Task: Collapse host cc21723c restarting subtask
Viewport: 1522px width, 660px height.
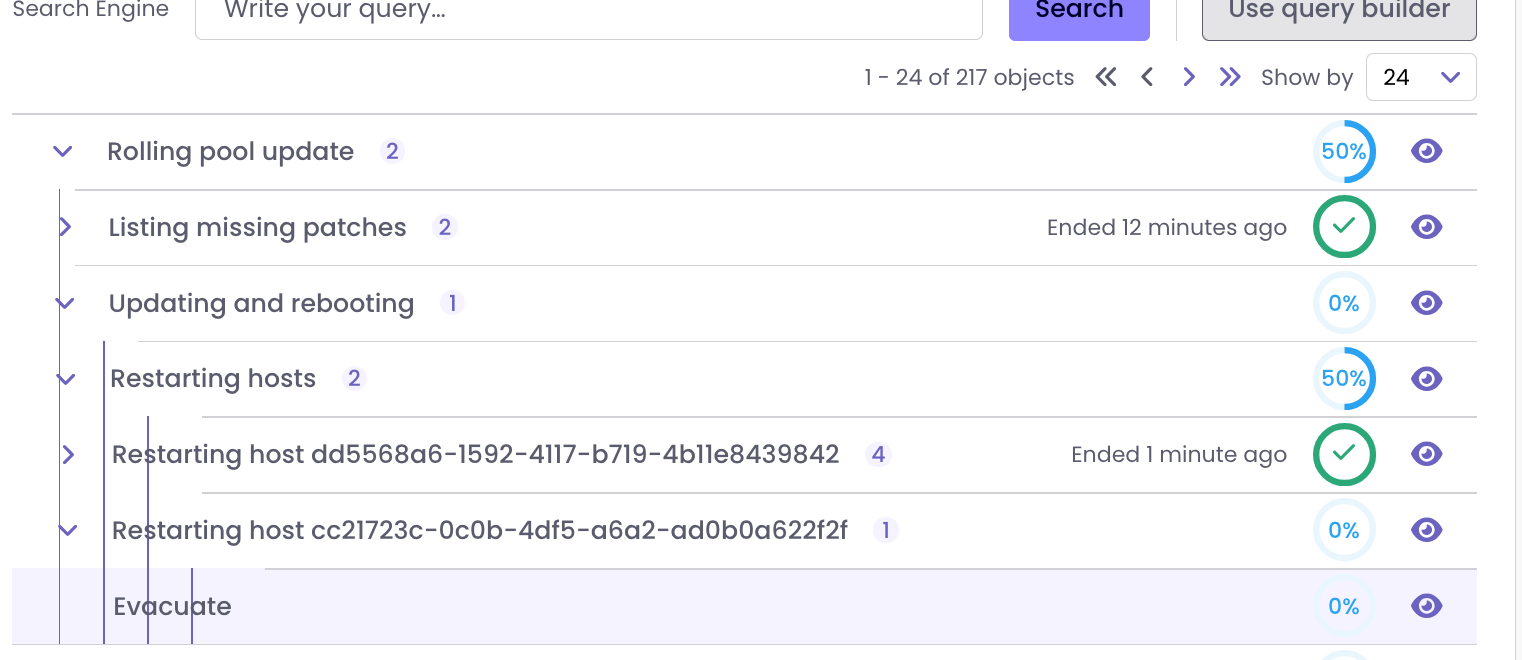Action: (67, 530)
